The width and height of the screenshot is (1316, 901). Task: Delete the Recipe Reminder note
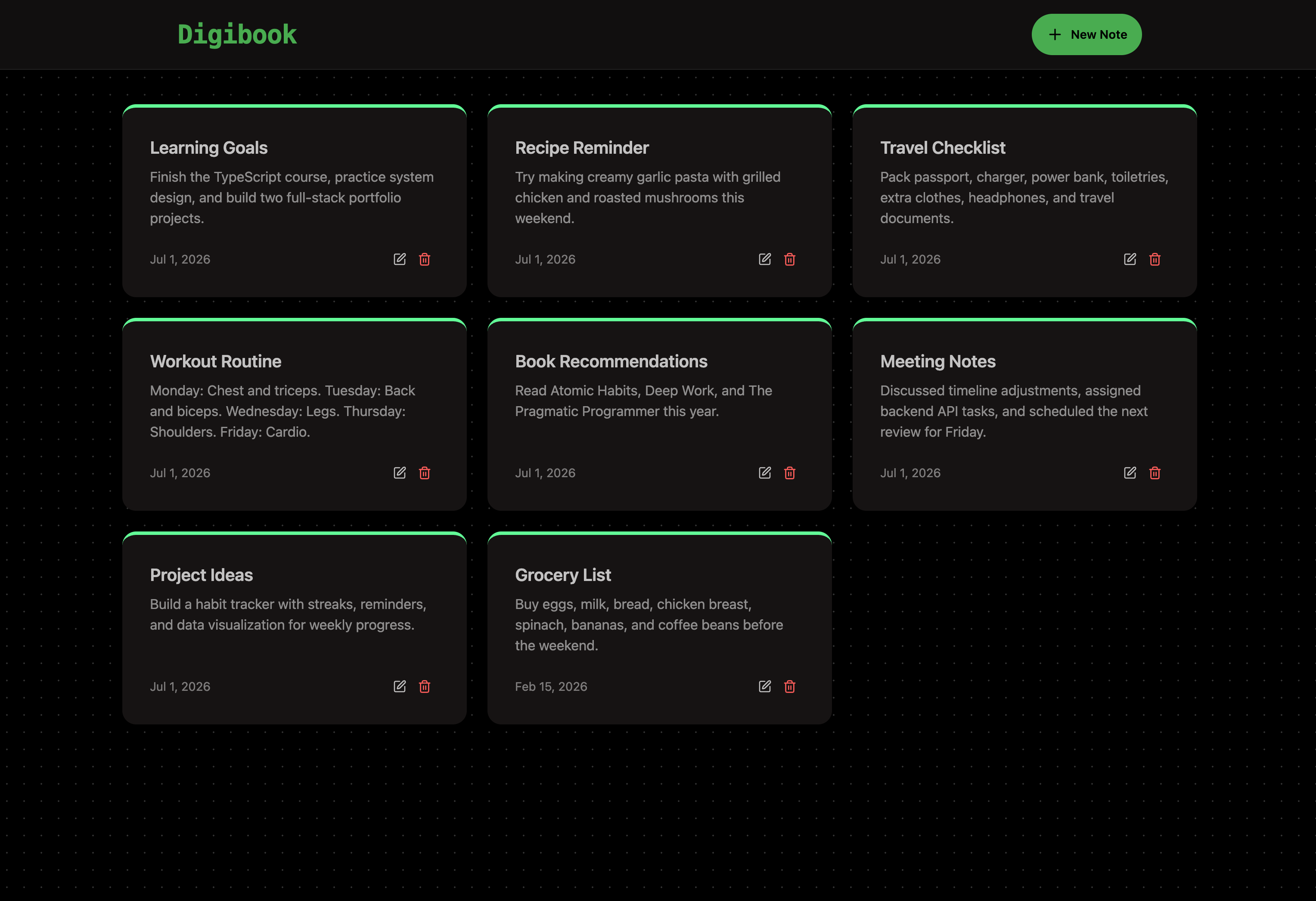[790, 259]
